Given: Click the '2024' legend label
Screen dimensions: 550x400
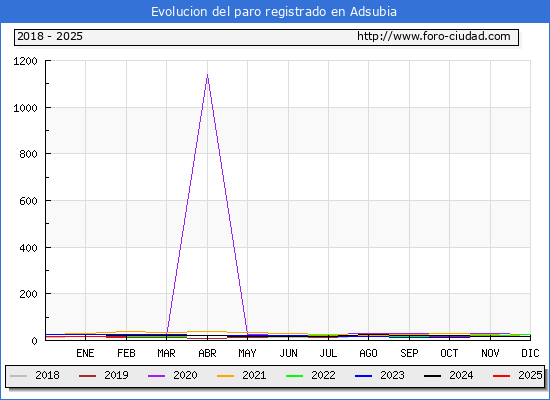Looking at the screenshot, I should [461, 375].
